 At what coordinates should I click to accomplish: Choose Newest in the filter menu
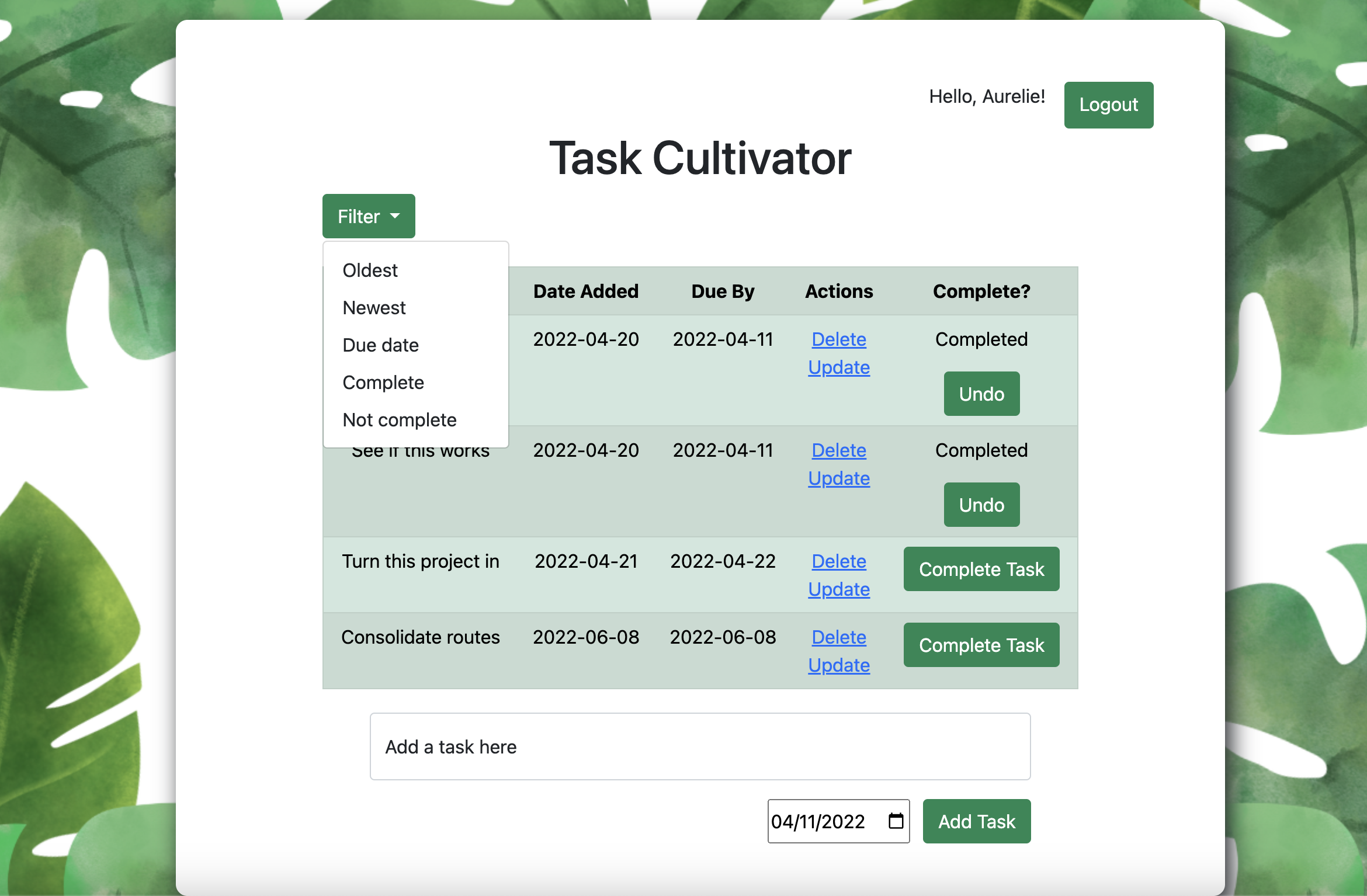pyautogui.click(x=374, y=308)
